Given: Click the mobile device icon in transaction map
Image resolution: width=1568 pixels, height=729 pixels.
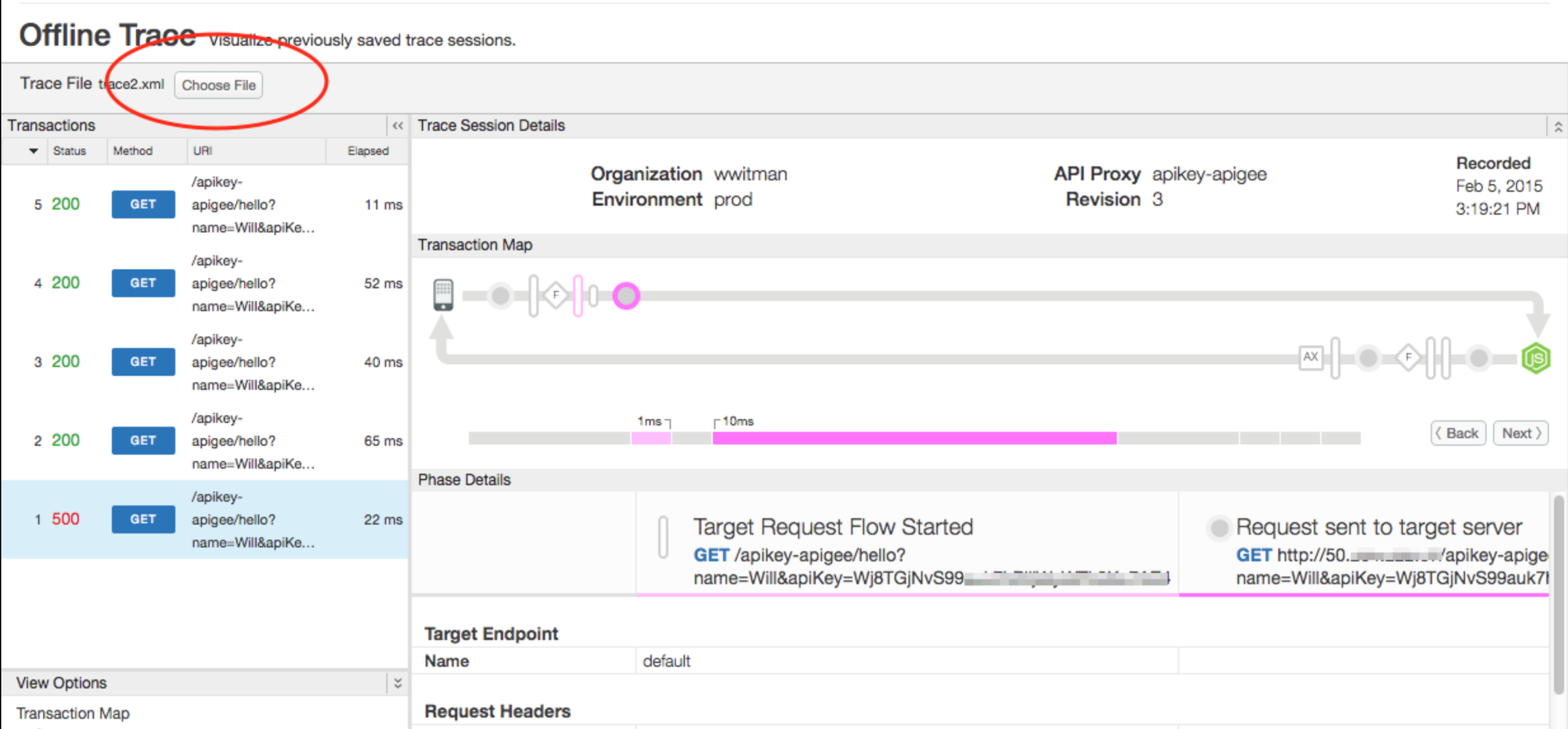Looking at the screenshot, I should click(442, 295).
